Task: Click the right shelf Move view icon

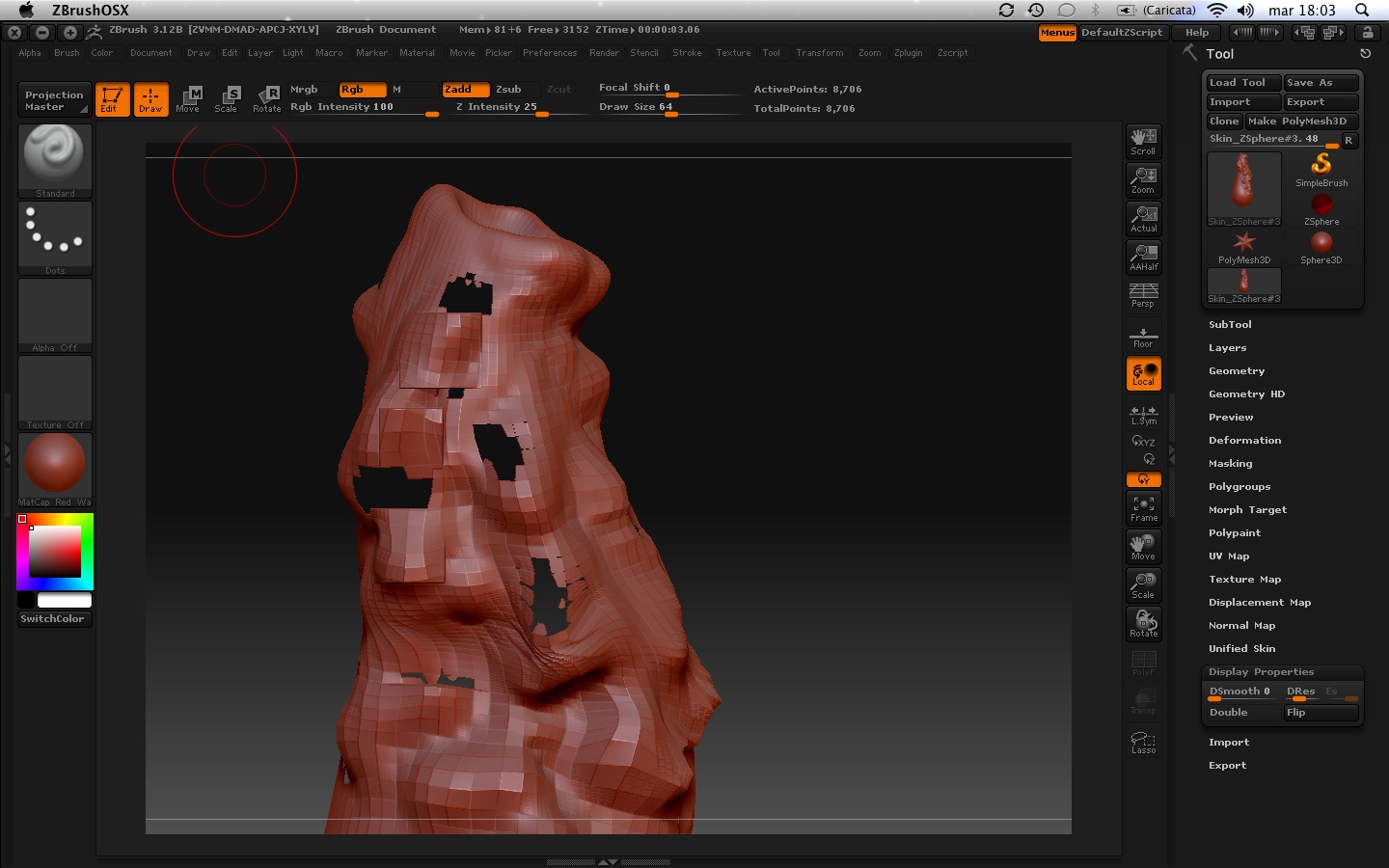Action: [1143, 547]
